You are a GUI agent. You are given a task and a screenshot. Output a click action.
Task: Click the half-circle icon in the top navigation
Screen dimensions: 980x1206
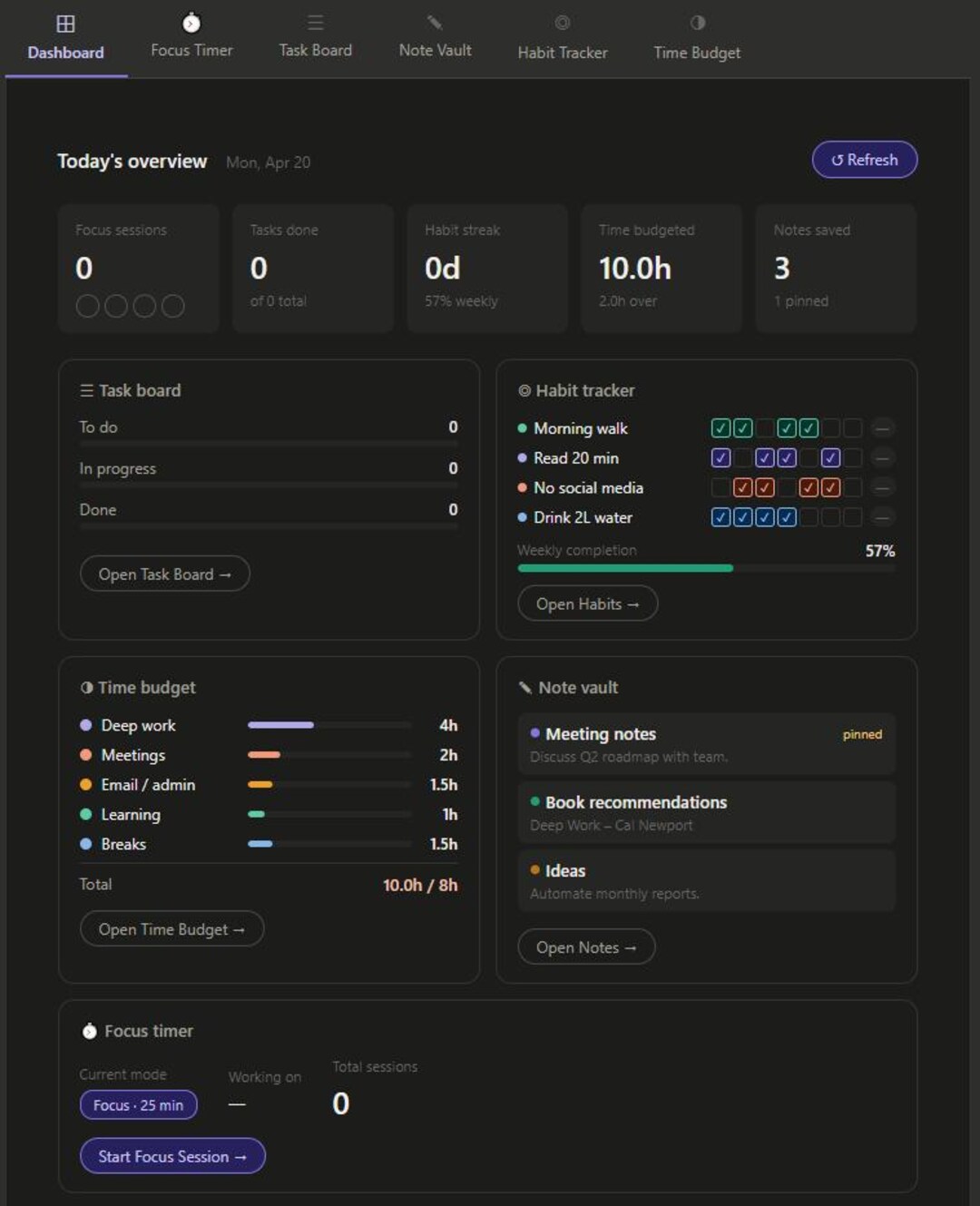pos(697,23)
